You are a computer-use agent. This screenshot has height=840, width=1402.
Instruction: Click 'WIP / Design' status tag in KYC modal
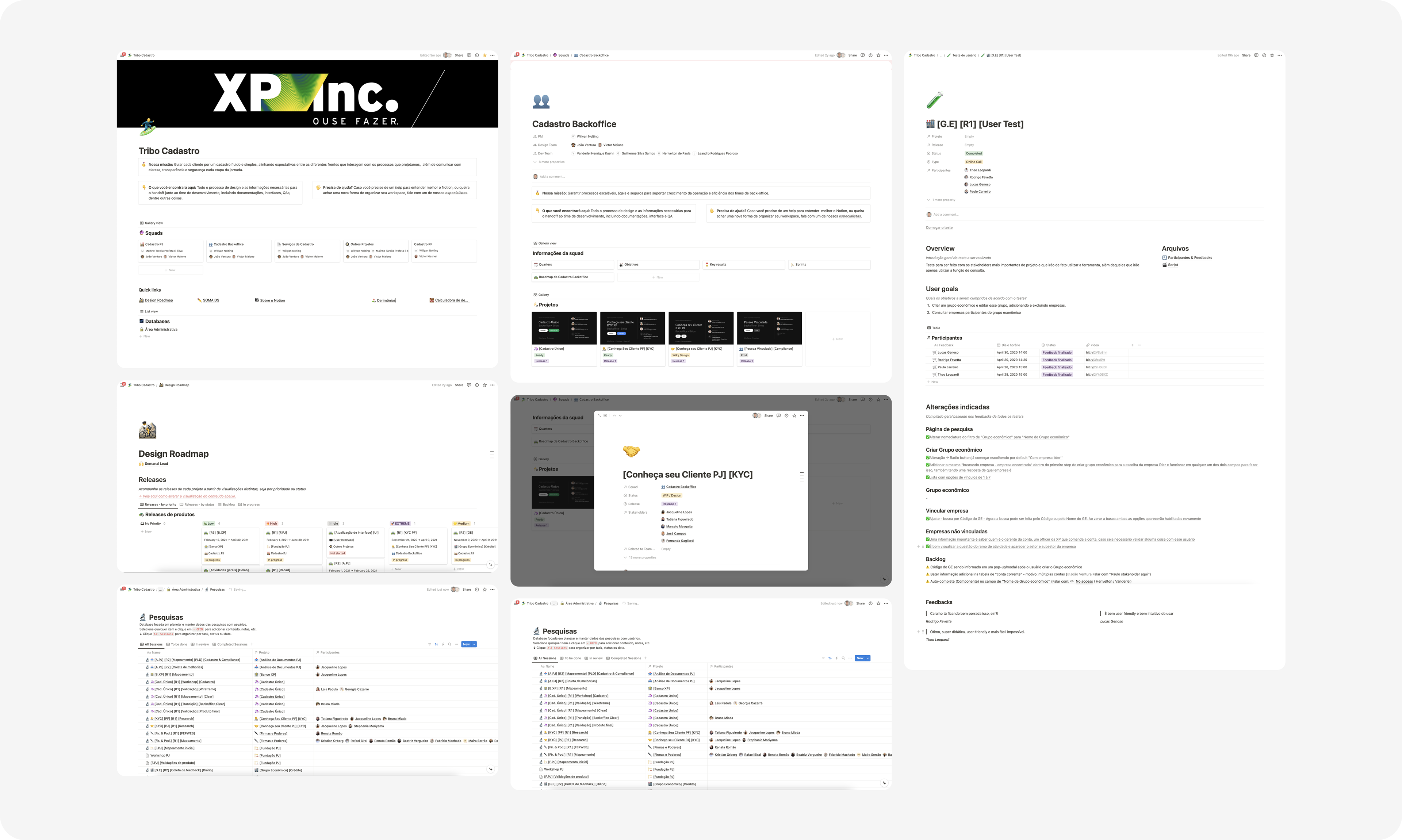(x=672, y=495)
